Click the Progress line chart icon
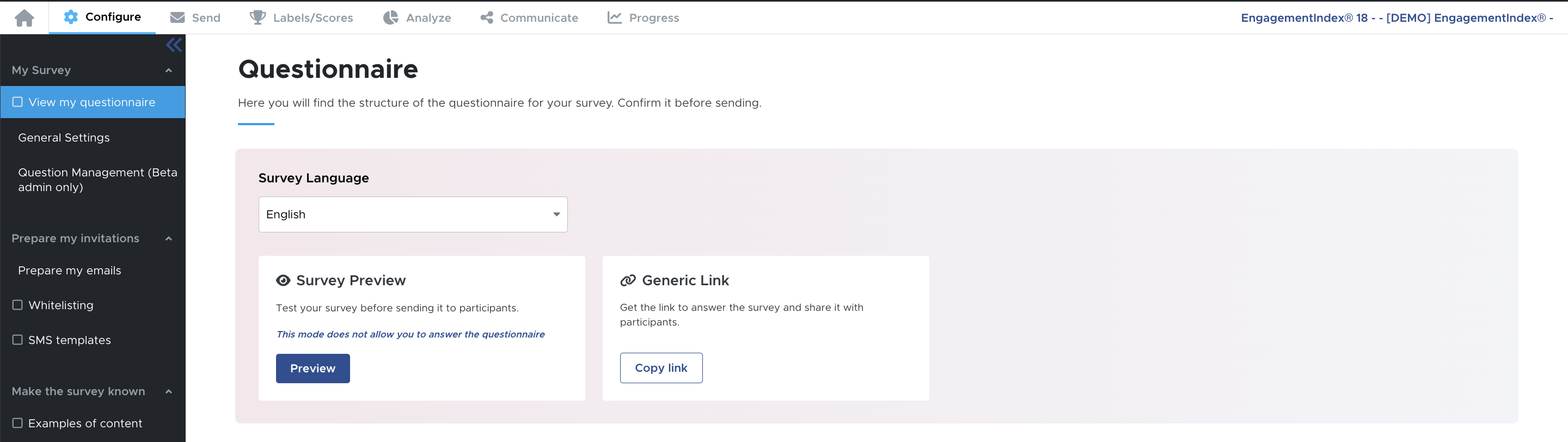The image size is (1568, 442). [x=614, y=17]
